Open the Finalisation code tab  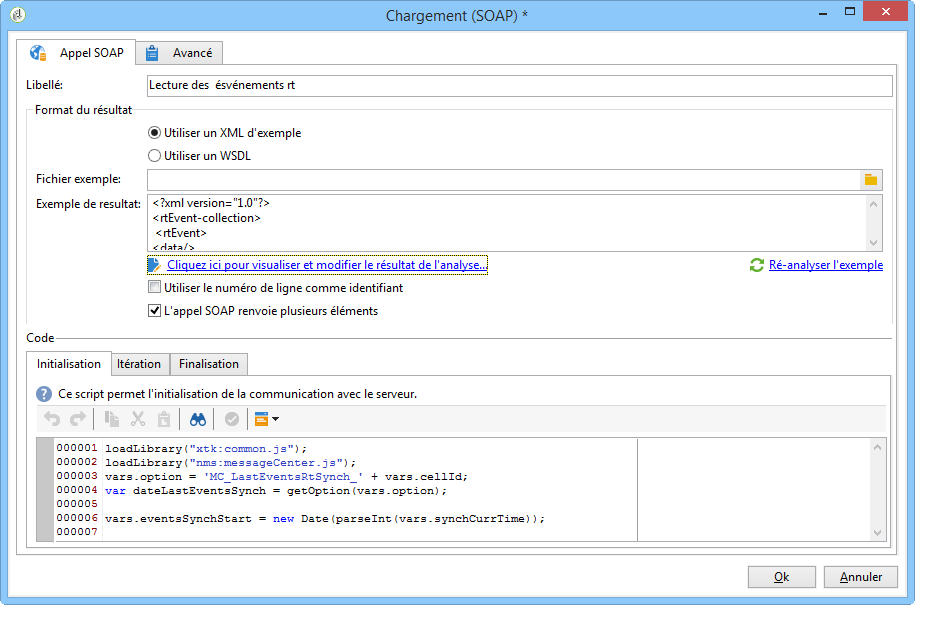(x=209, y=364)
